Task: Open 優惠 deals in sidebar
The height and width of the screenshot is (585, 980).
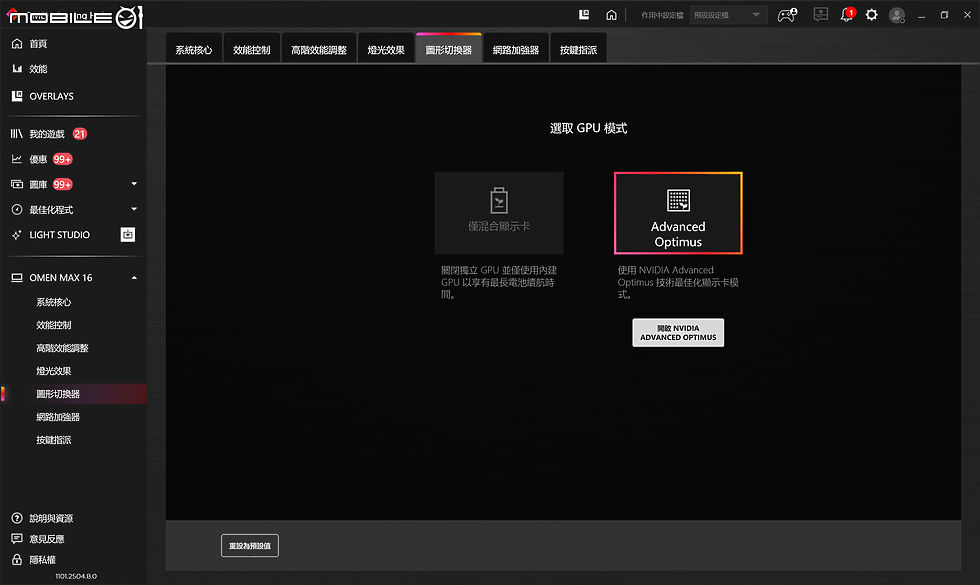Action: 38,159
